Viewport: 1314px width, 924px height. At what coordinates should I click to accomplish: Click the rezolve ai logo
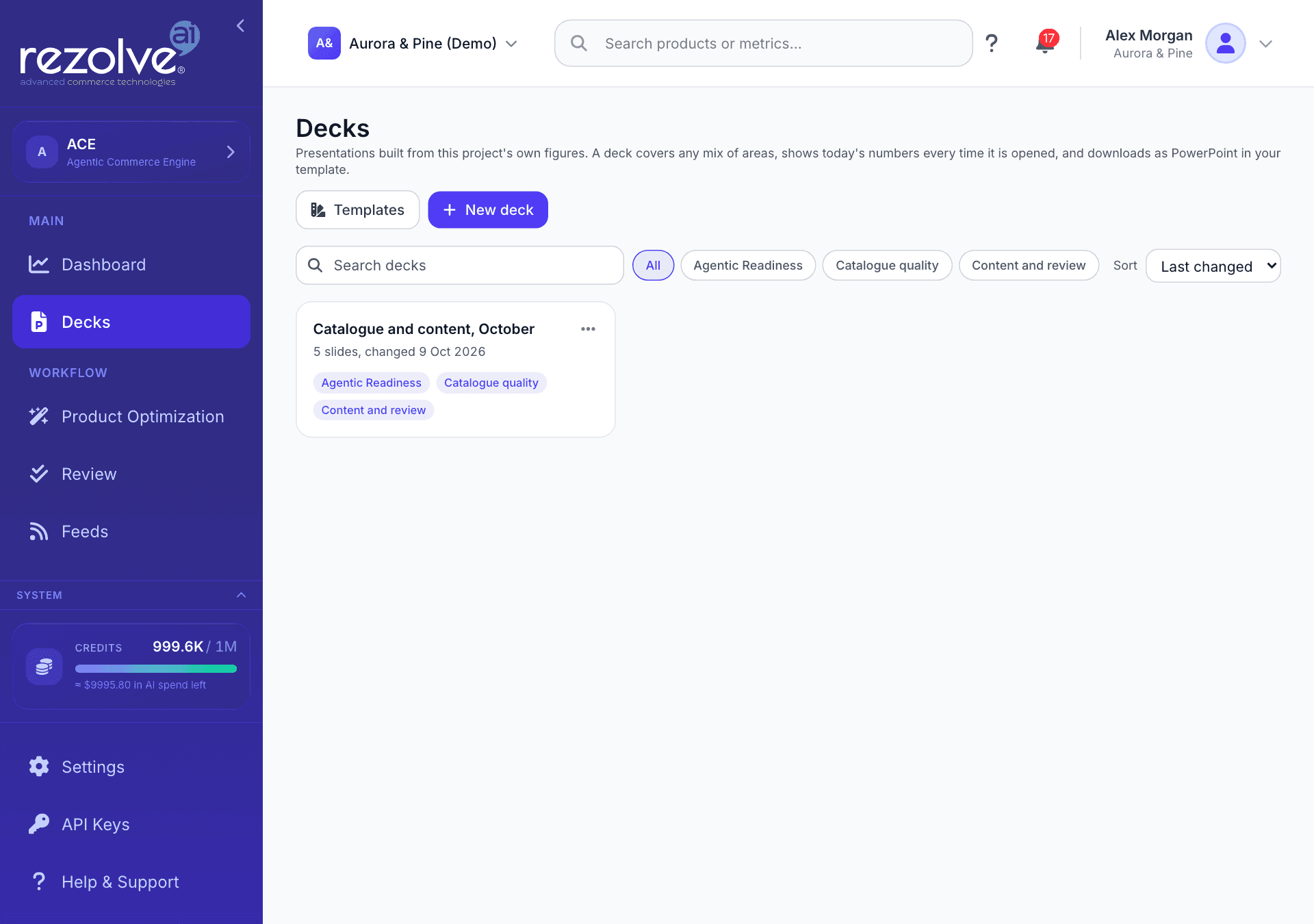point(109,53)
